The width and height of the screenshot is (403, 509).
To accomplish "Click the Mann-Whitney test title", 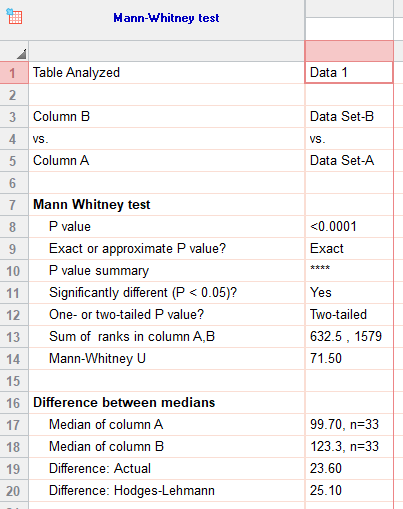I will (166, 18).
